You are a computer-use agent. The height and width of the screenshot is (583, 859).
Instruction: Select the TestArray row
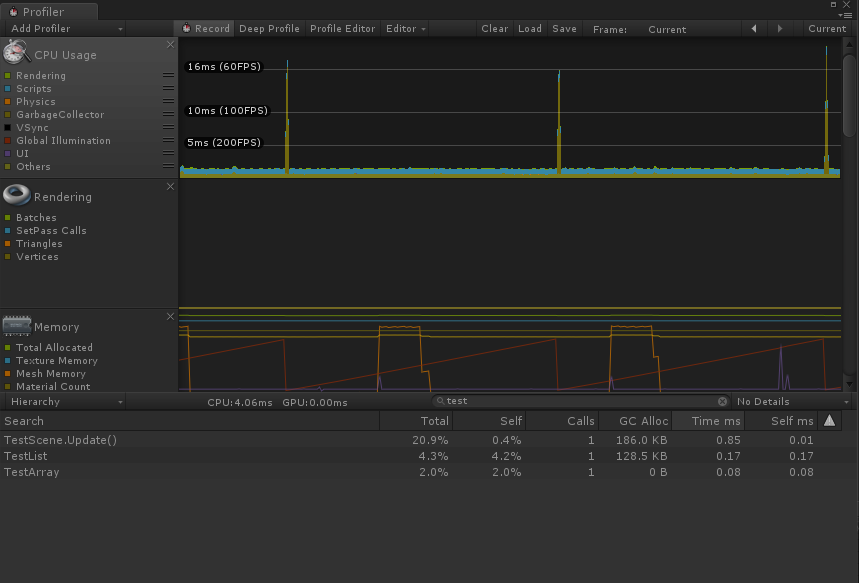point(421,472)
